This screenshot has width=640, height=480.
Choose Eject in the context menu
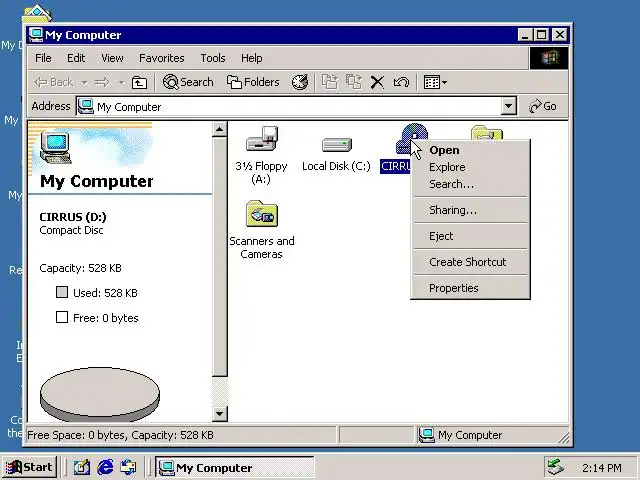click(x=470, y=236)
